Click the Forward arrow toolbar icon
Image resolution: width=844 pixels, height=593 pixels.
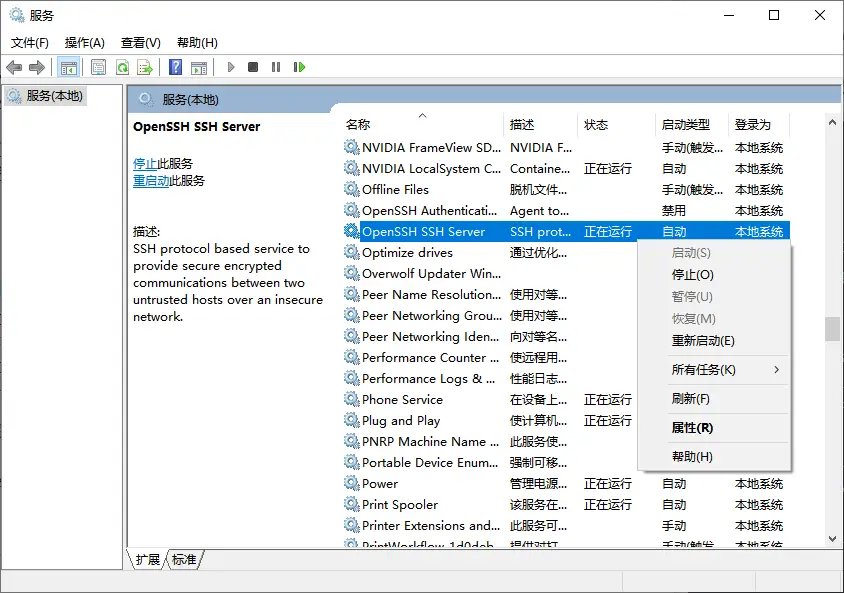[37, 68]
